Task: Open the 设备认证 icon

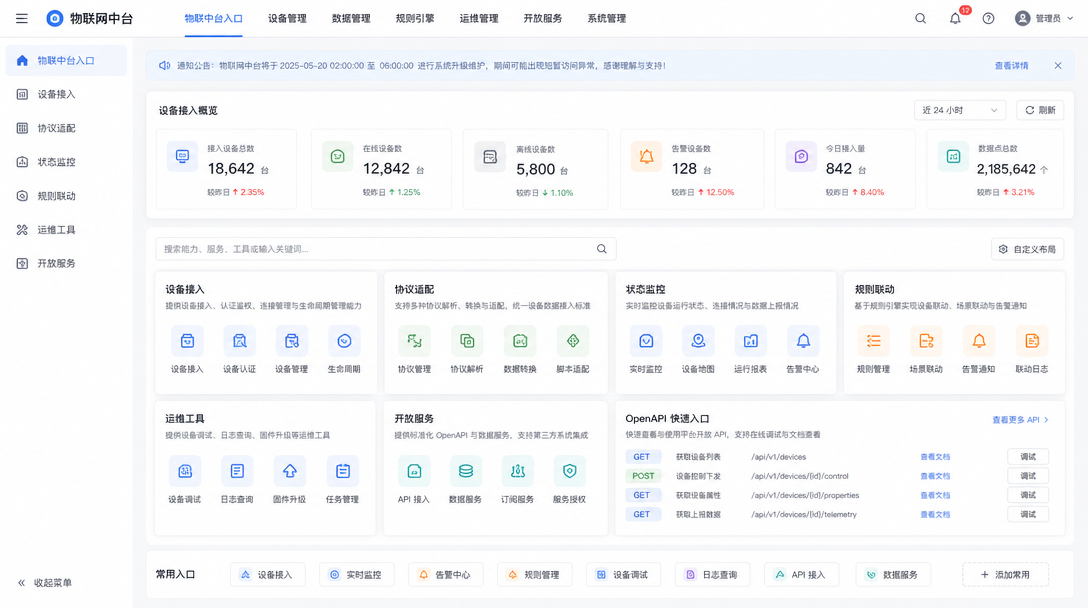Action: pos(239,341)
